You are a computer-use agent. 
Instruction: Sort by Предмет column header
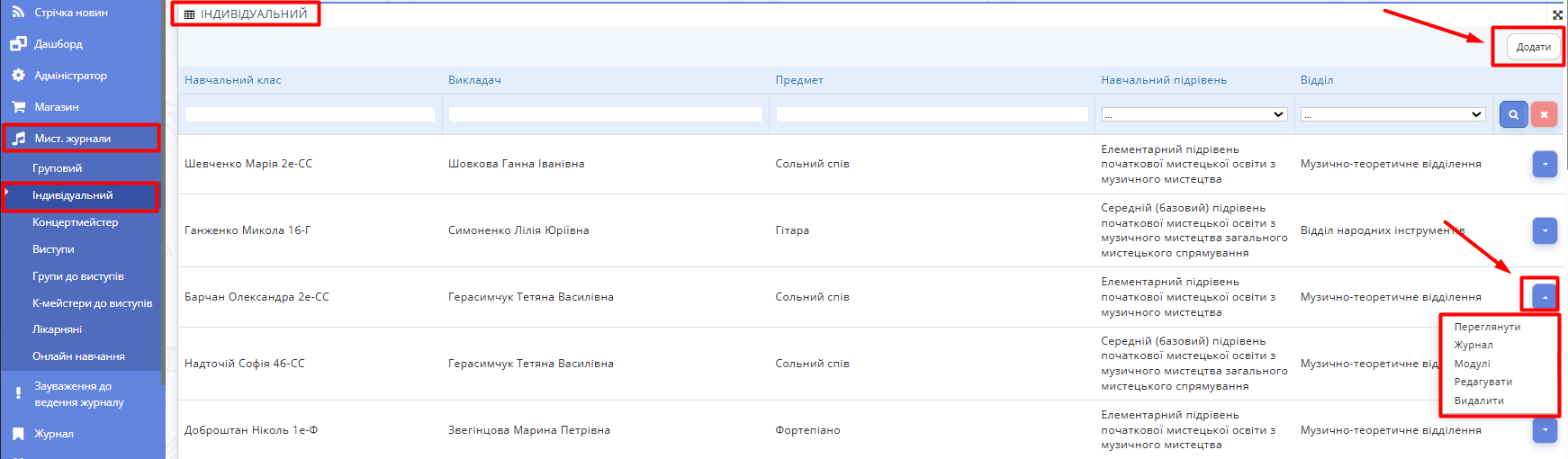pos(799,80)
